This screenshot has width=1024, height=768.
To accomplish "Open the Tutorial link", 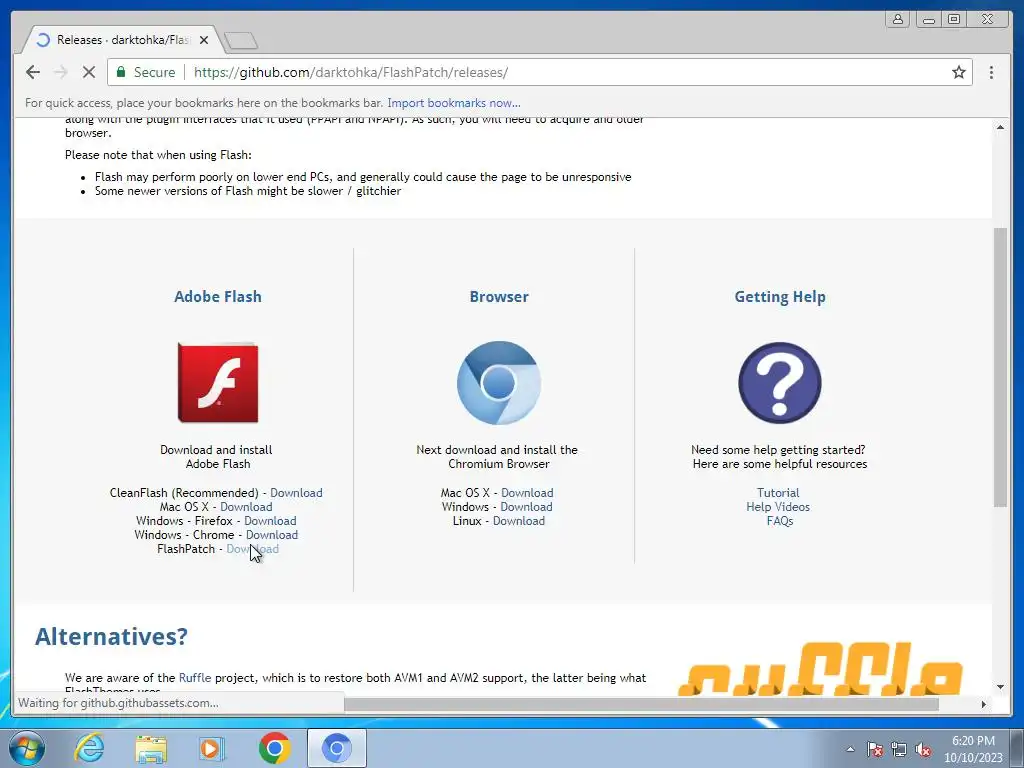I will point(778,493).
